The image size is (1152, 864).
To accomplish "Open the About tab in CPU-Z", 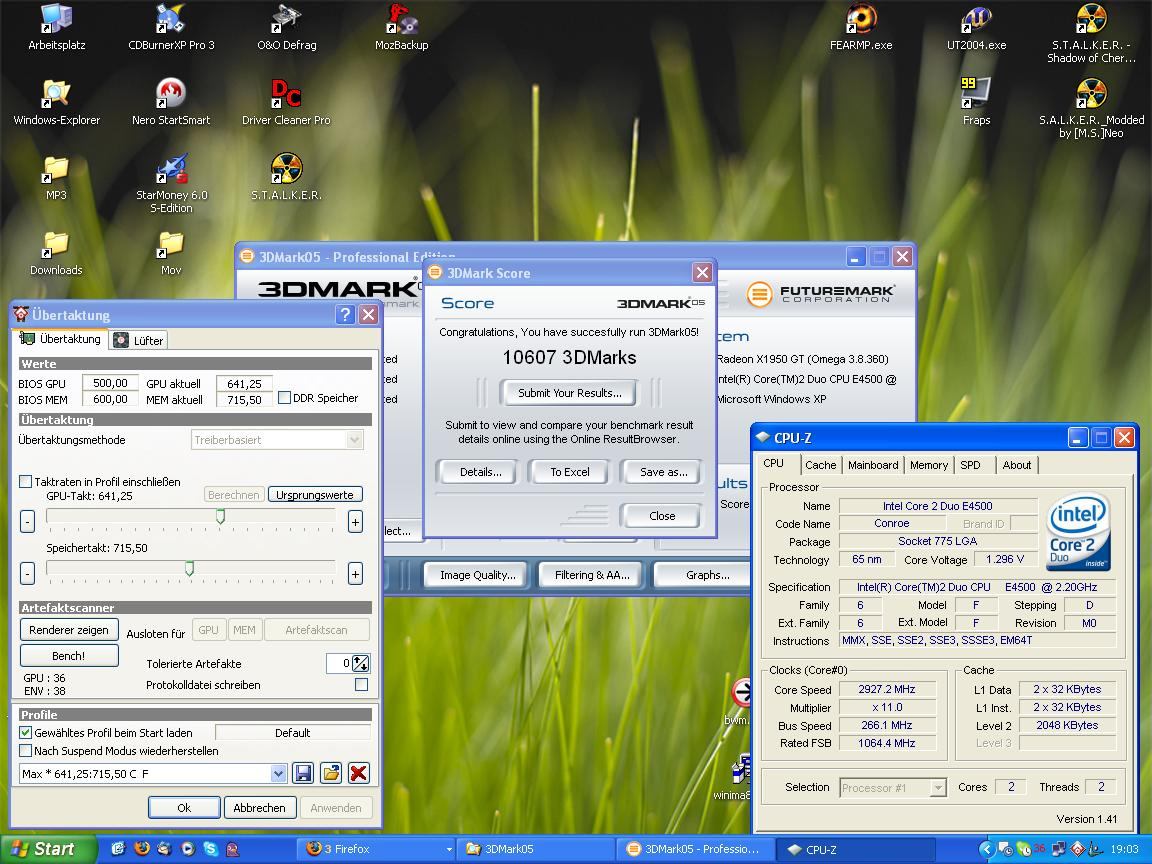I will (1017, 465).
